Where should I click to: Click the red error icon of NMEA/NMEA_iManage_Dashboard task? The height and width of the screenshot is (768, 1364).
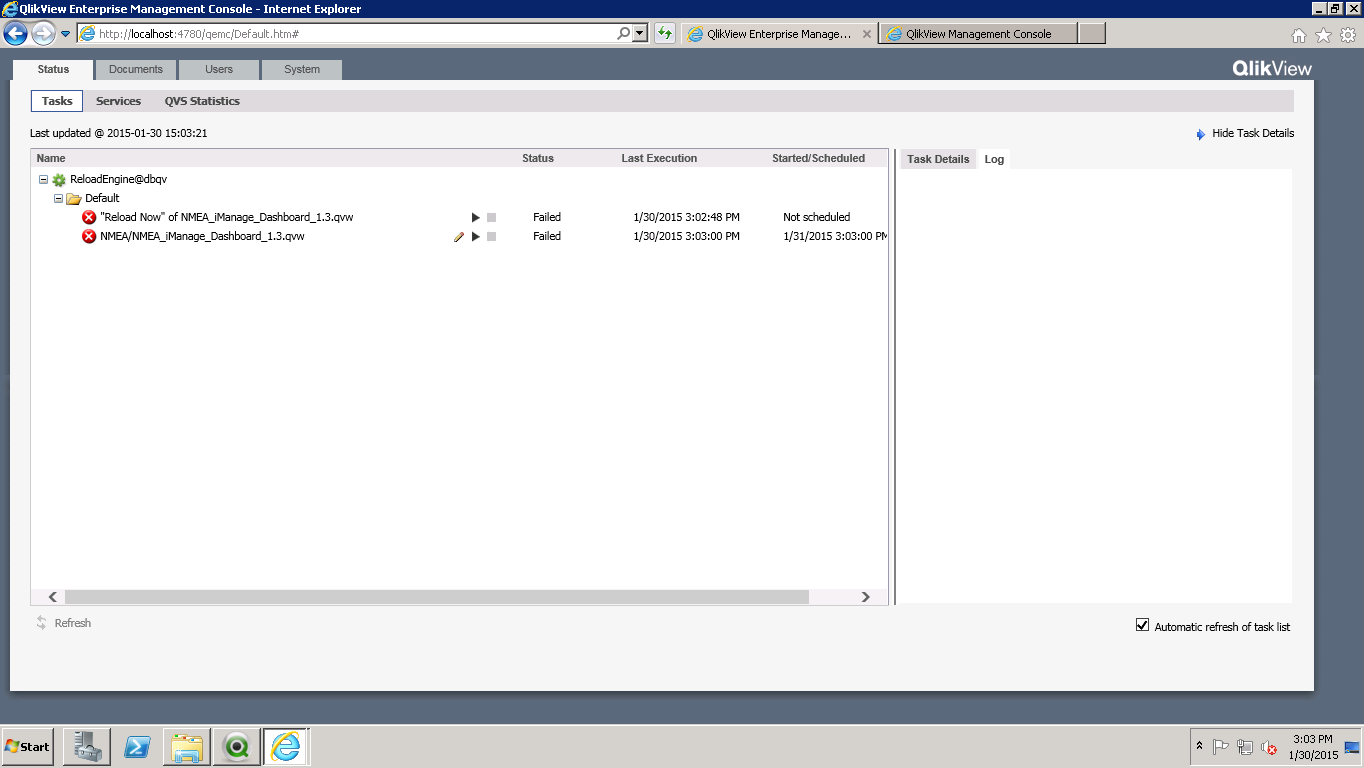click(x=89, y=237)
